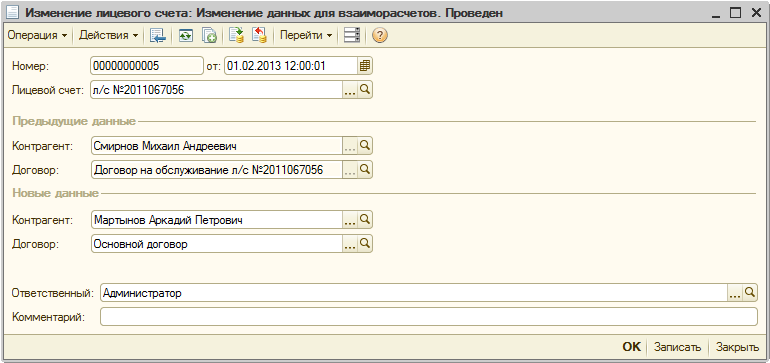
Task: Click magnifier icon next to Договор на обслуживание
Action: (x=365, y=170)
